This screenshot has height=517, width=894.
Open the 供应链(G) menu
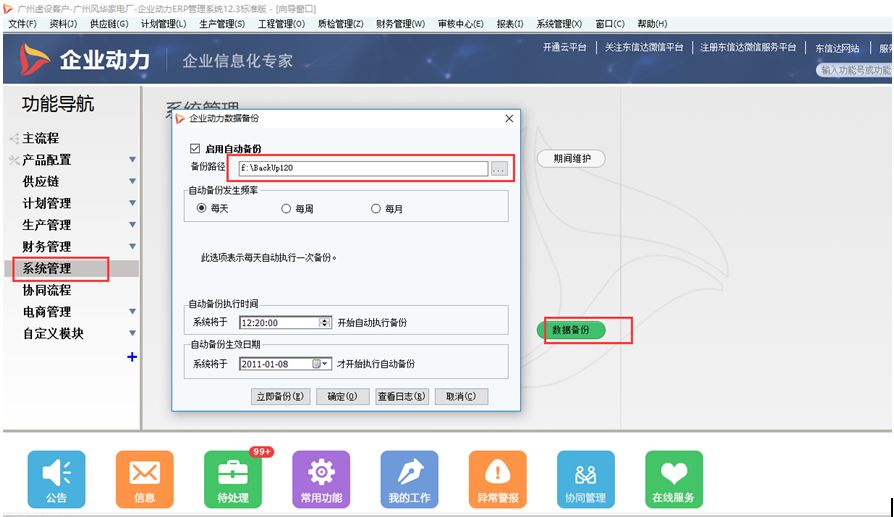109,23
